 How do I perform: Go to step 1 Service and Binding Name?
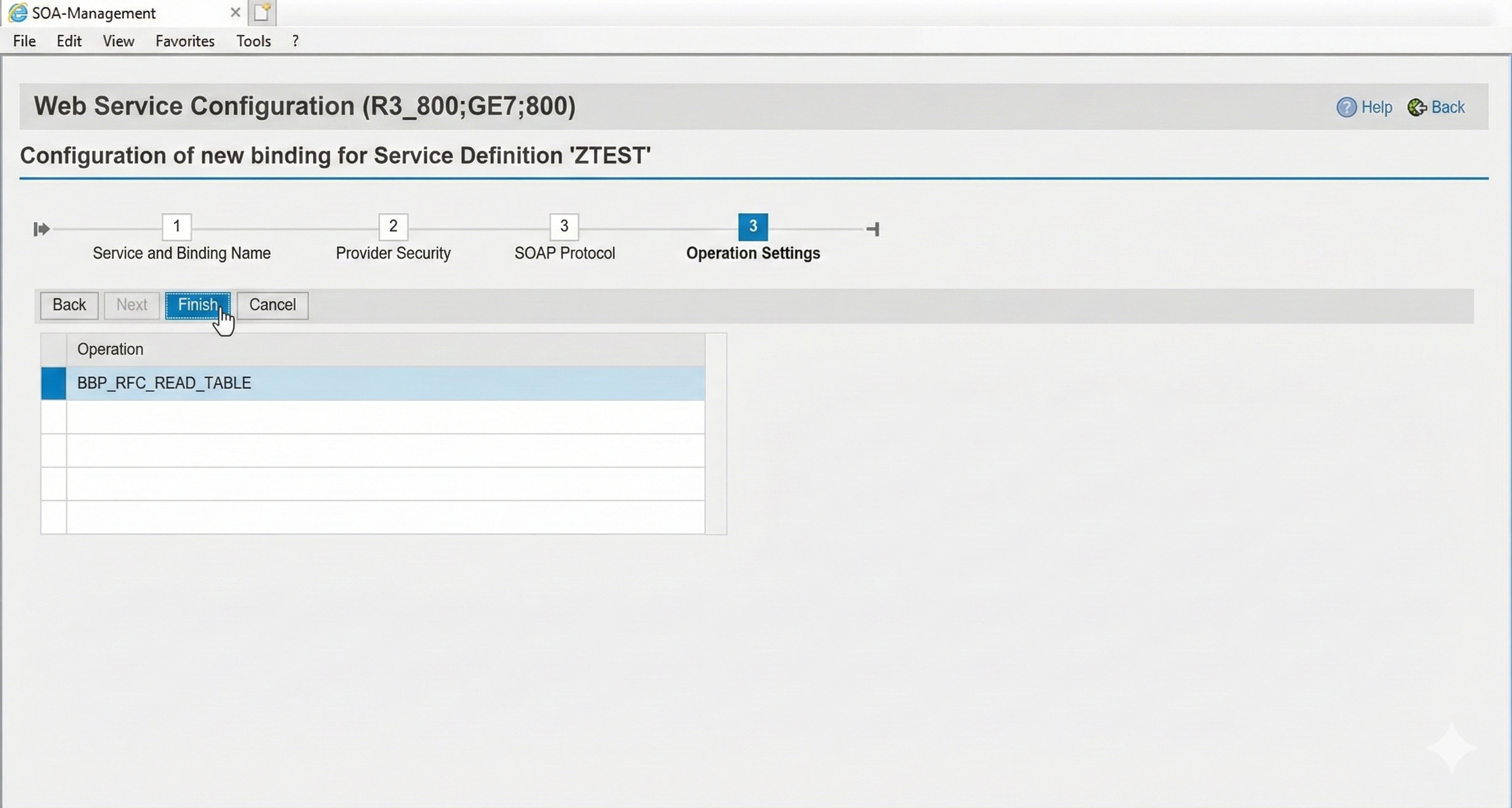[176, 227]
